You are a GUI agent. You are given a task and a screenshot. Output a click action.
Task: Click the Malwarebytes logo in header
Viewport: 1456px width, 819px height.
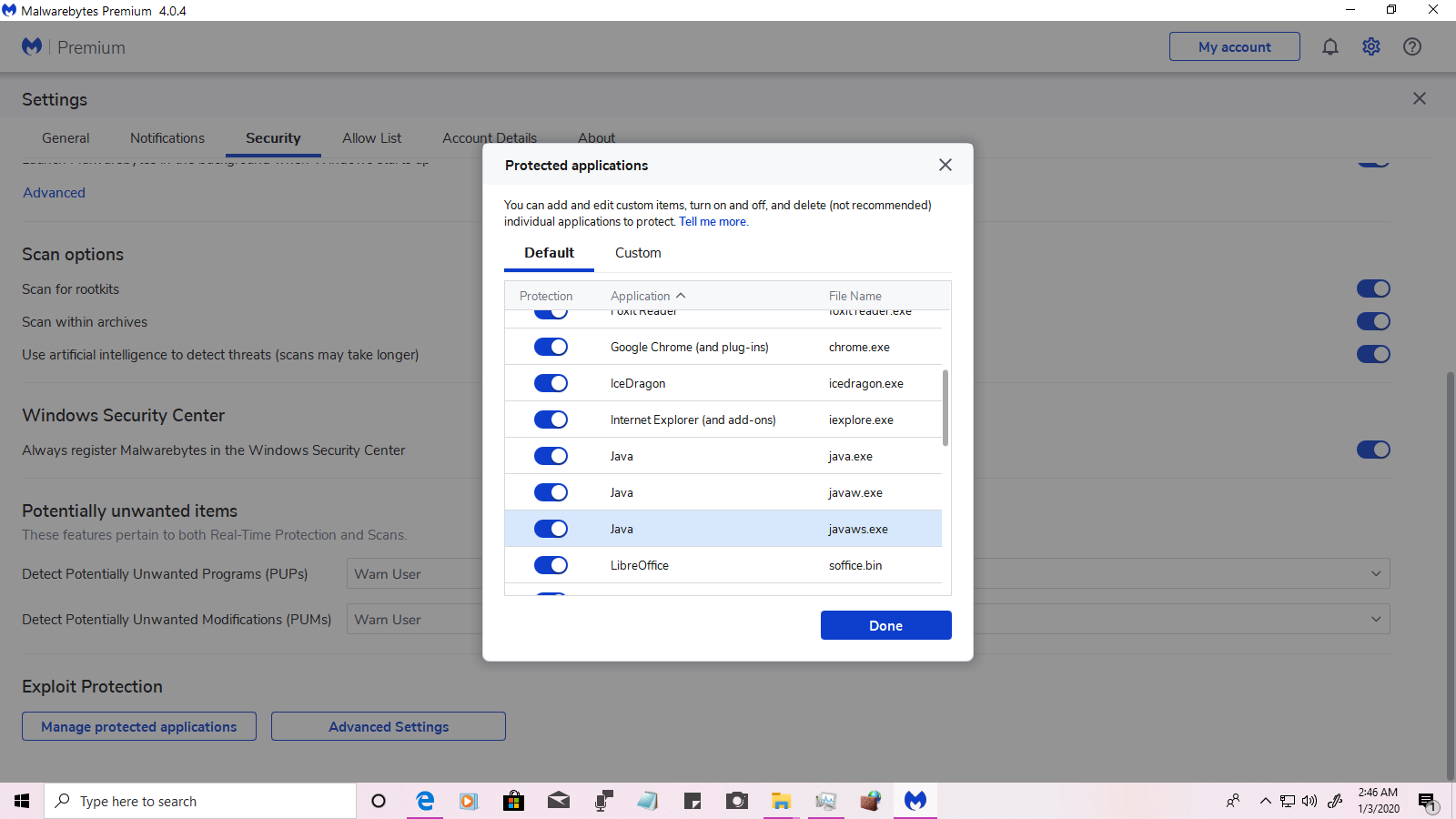32,46
